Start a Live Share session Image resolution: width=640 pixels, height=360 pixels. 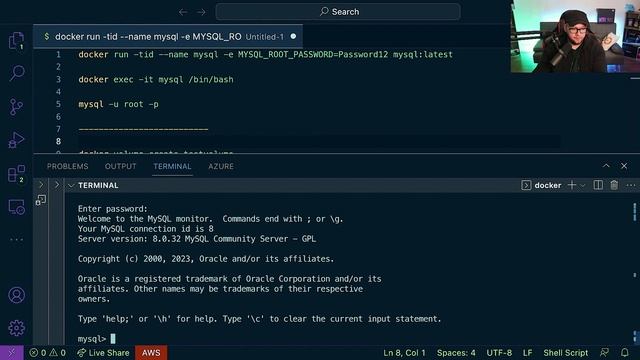pos(104,353)
